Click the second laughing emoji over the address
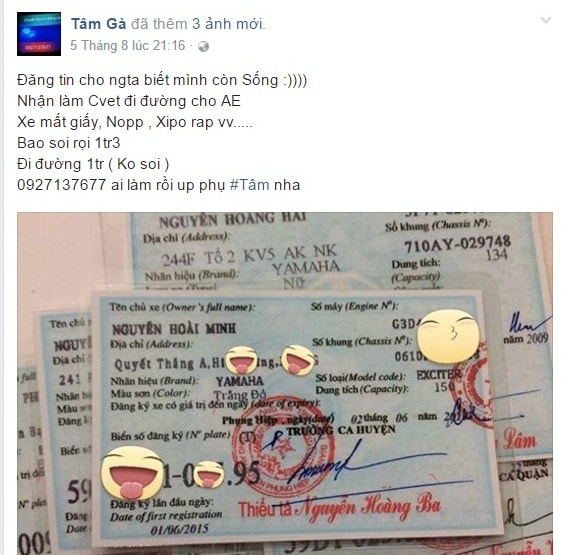The image size is (562, 555). (297, 360)
